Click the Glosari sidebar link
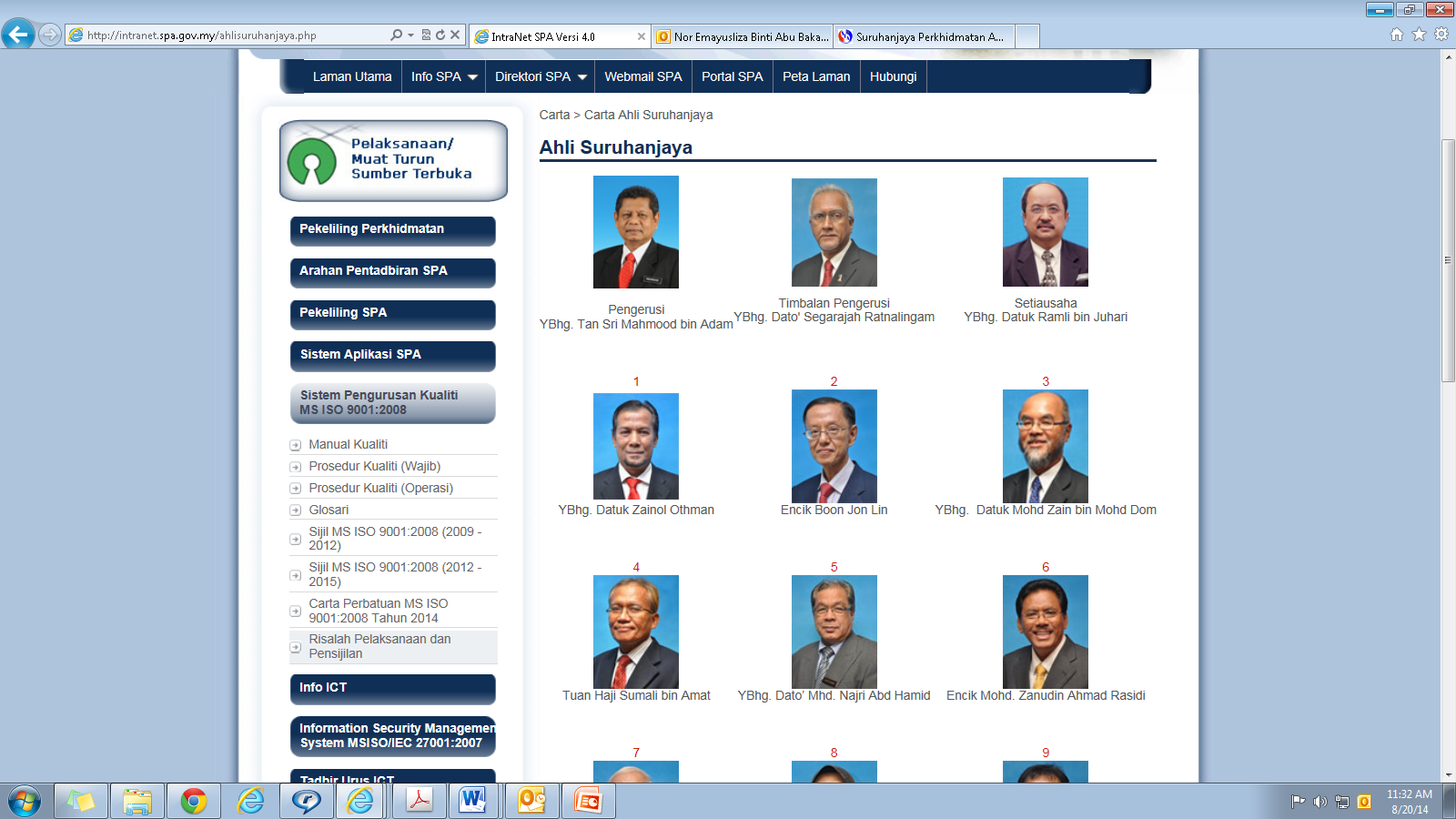Image resolution: width=1456 pixels, height=819 pixels. [329, 510]
